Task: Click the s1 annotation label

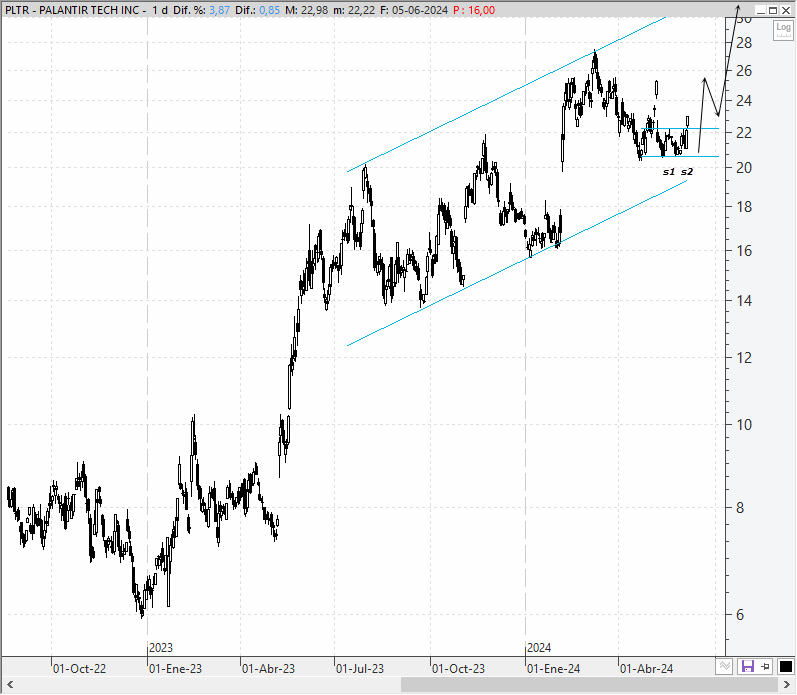Action: 668,172
